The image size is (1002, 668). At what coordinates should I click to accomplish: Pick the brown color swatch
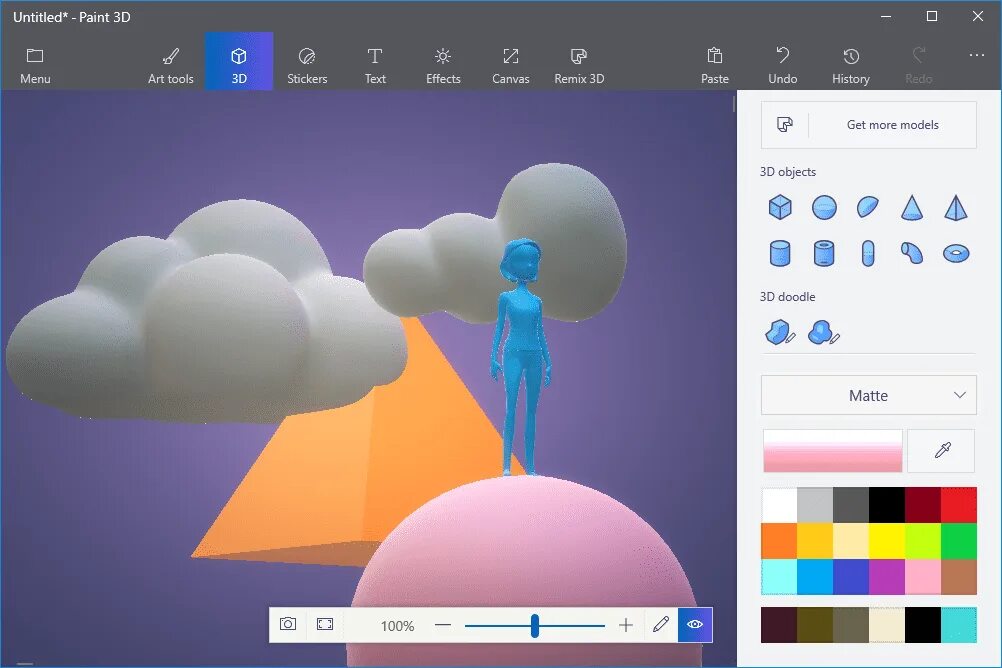(x=959, y=577)
